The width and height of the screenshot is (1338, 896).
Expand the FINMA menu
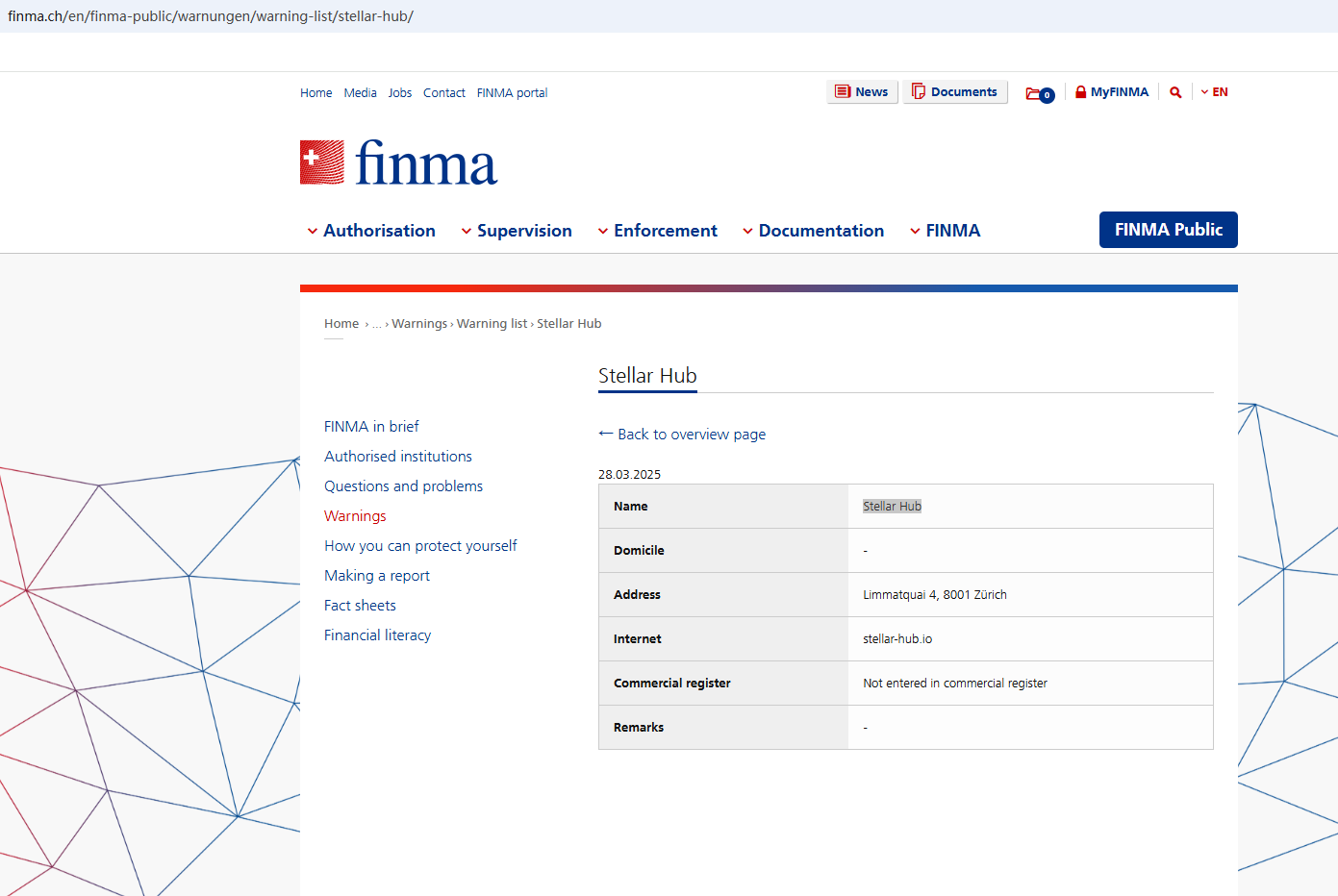coord(946,231)
